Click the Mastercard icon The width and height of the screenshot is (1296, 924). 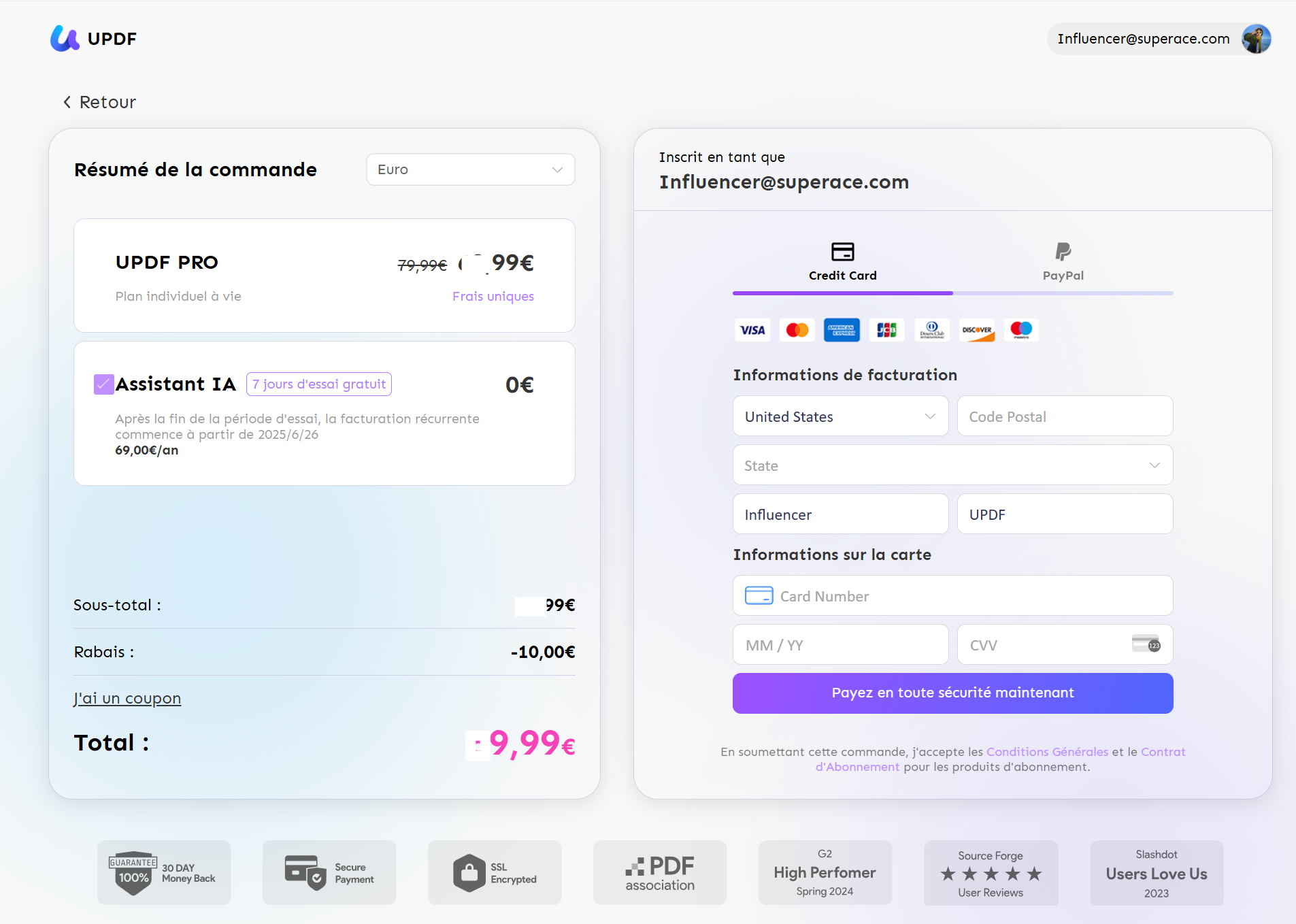pyautogui.click(x=797, y=330)
